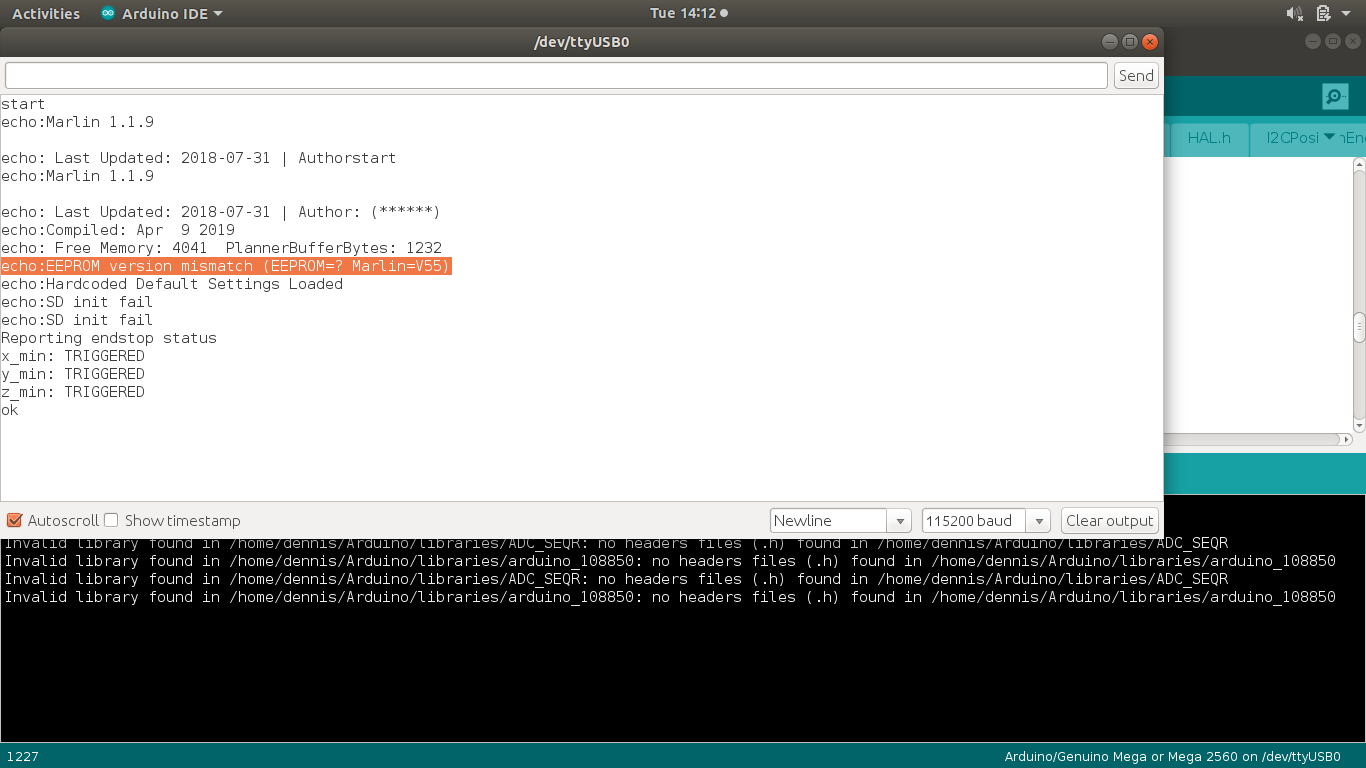Image resolution: width=1366 pixels, height=768 pixels.
Task: Focus the serial command input field
Action: pyautogui.click(x=556, y=75)
